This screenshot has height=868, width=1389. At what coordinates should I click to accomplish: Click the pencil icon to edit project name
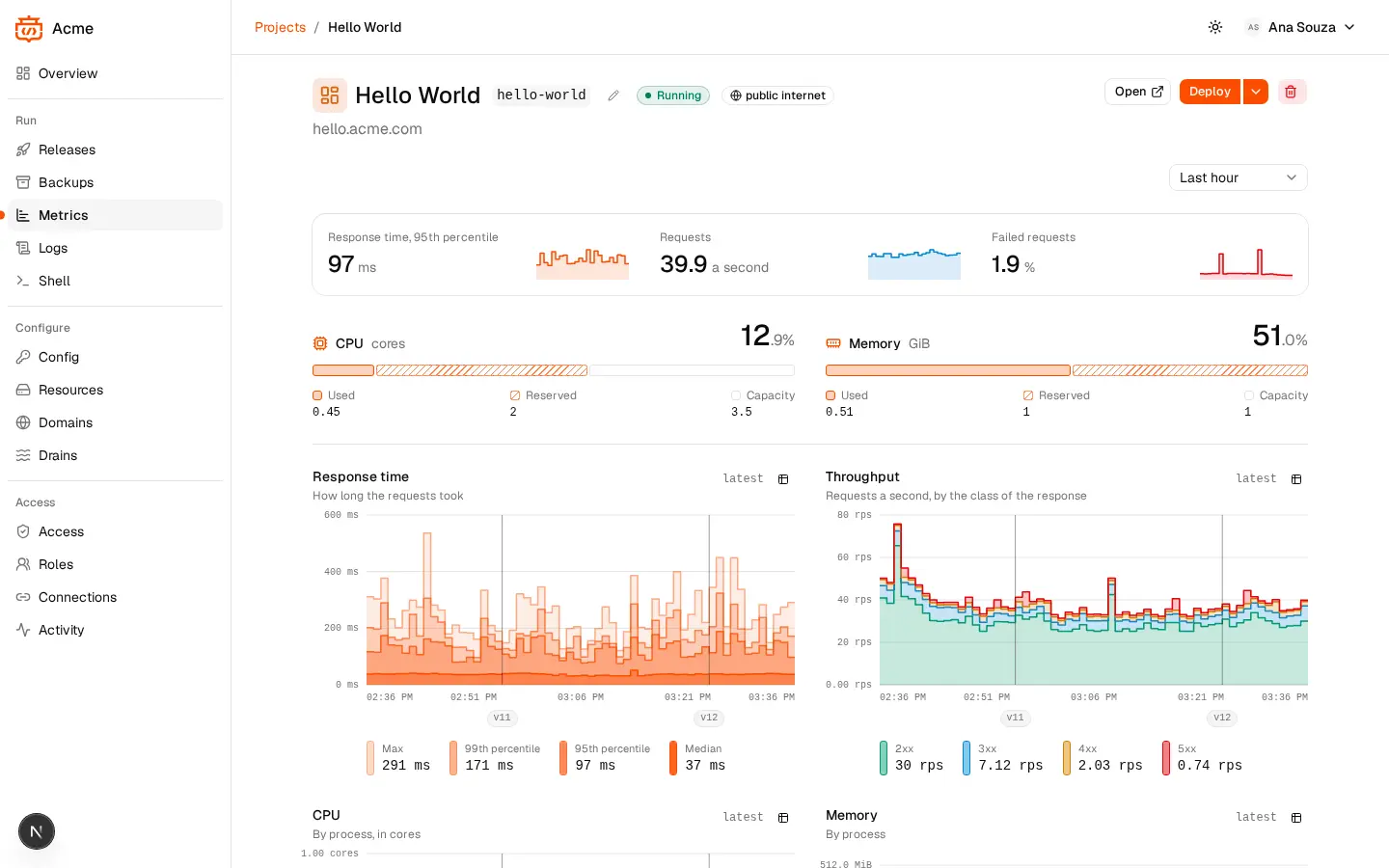click(x=613, y=95)
